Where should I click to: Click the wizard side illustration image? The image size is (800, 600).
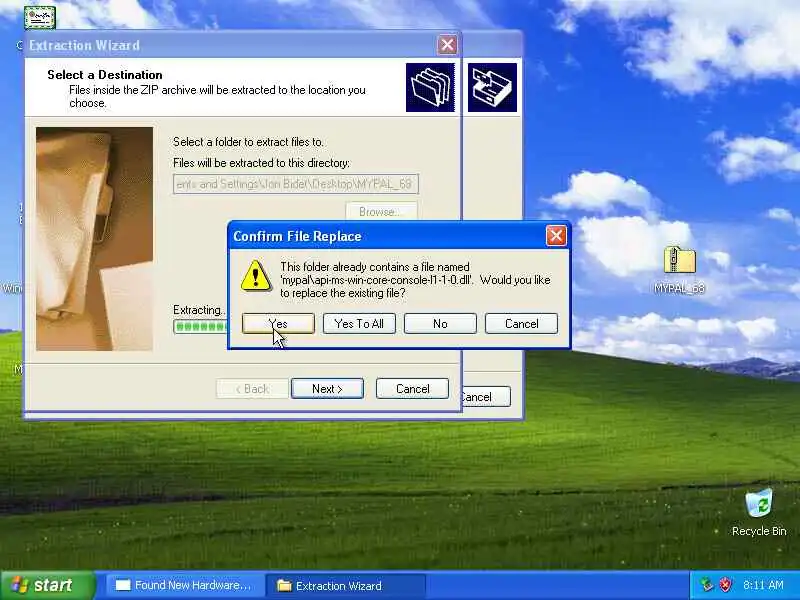pos(94,239)
